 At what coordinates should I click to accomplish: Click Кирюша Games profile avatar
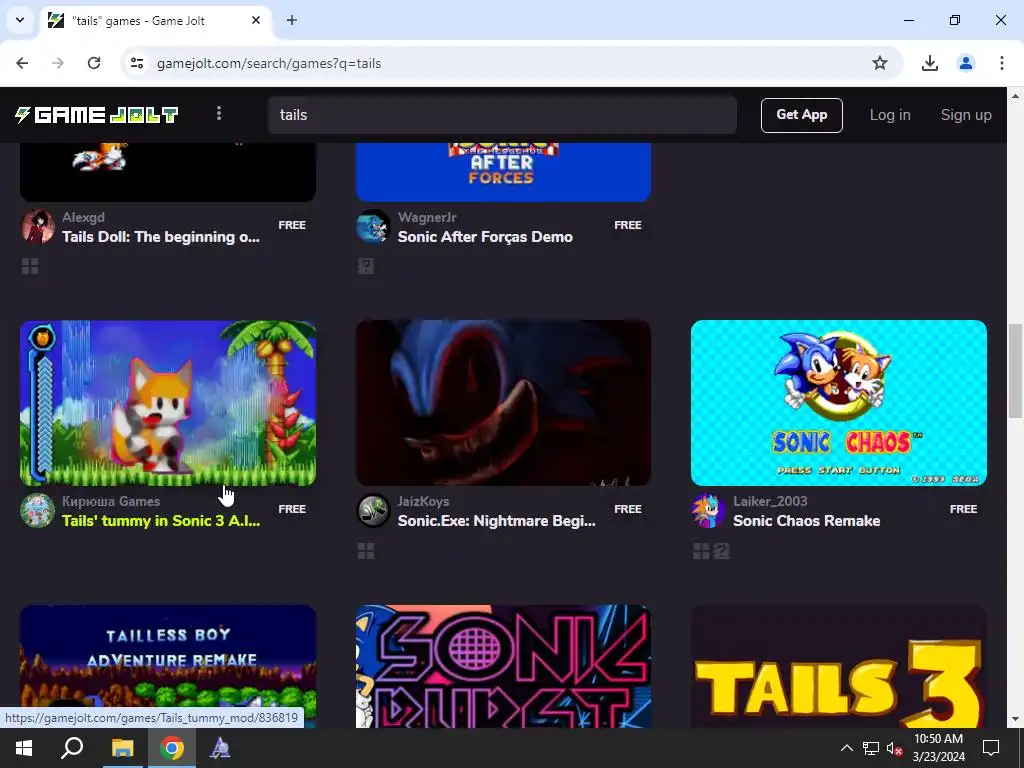37,511
